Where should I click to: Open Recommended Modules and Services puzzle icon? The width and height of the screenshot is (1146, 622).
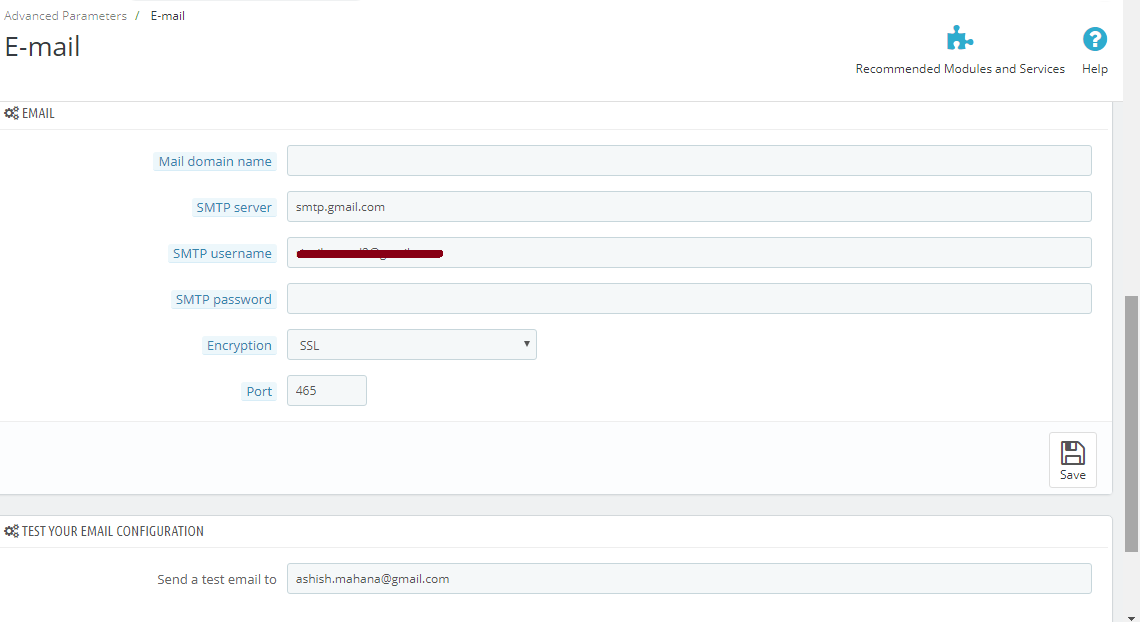[960, 38]
